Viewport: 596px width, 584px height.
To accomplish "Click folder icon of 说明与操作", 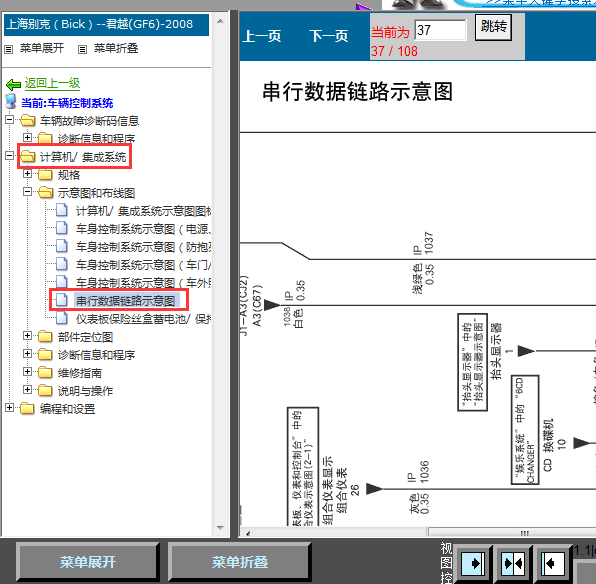I will coord(45,390).
